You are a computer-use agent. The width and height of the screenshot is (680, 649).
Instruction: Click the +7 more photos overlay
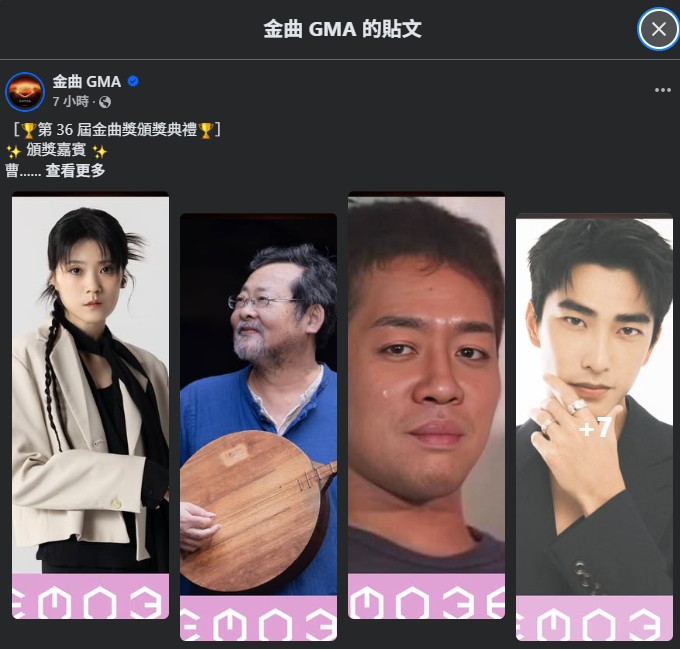pyautogui.click(x=595, y=427)
